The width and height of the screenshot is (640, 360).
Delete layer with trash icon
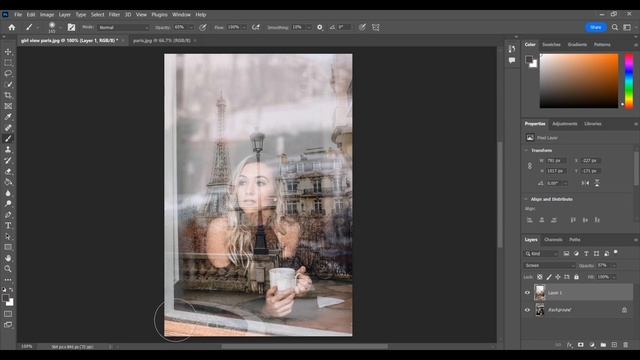tap(626, 345)
